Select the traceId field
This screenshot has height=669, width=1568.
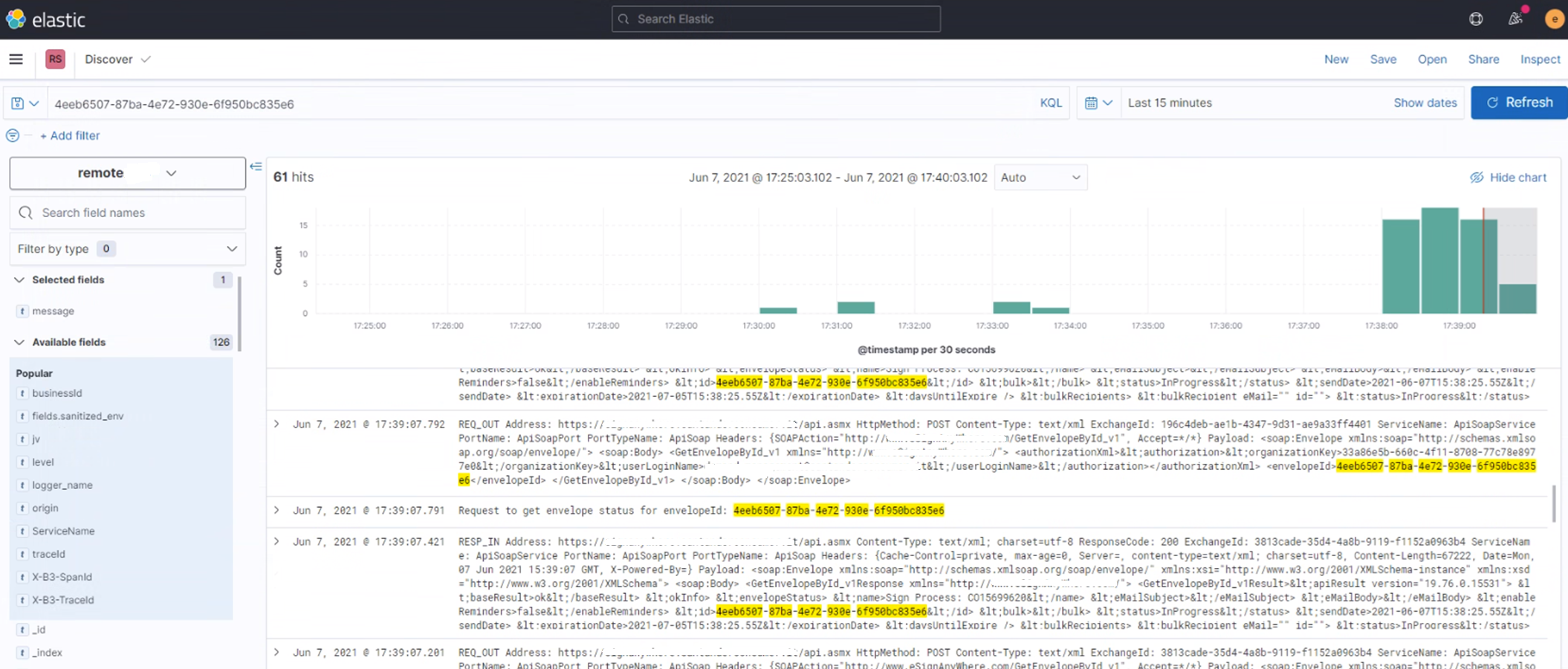(x=48, y=555)
